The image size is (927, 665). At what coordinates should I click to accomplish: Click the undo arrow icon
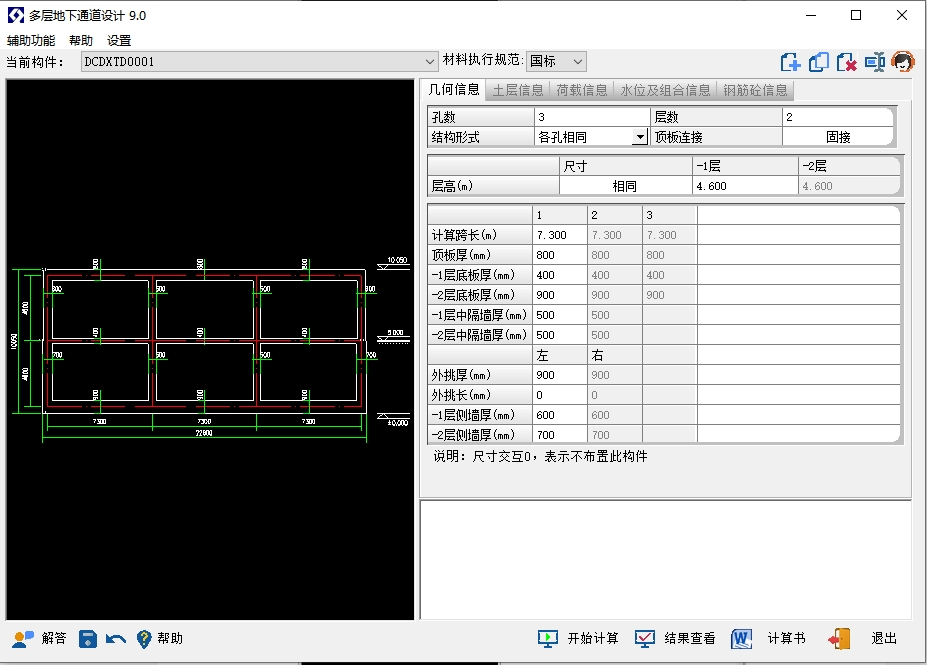coord(116,639)
